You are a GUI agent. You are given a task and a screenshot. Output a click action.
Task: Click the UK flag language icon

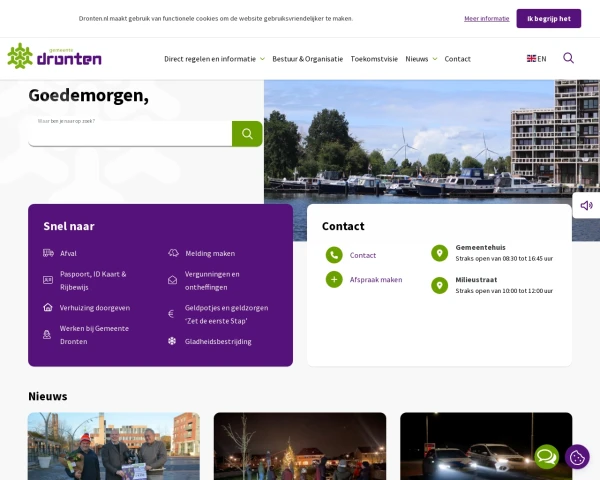[x=531, y=59]
